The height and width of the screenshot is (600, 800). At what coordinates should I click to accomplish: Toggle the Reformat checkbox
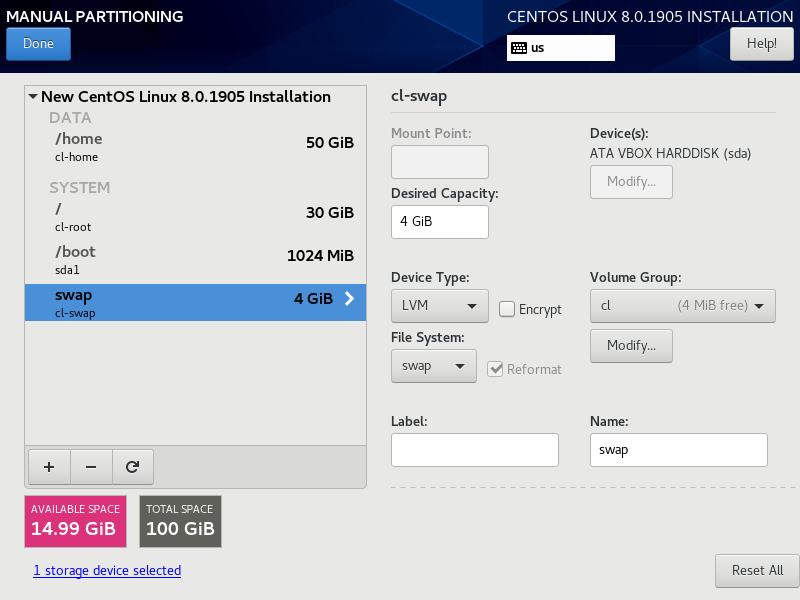click(494, 369)
